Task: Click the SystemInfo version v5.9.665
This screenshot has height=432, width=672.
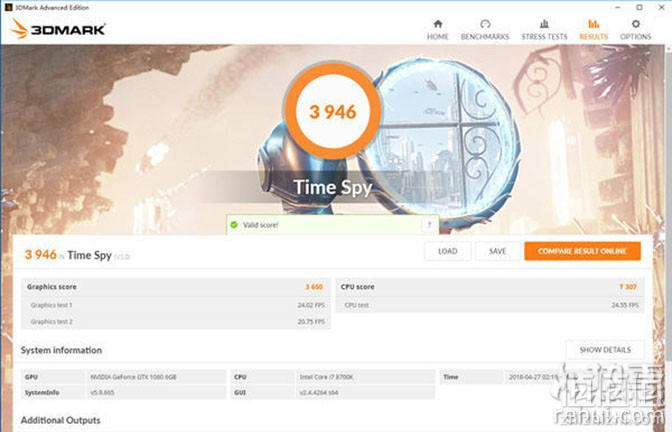Action: (102, 393)
